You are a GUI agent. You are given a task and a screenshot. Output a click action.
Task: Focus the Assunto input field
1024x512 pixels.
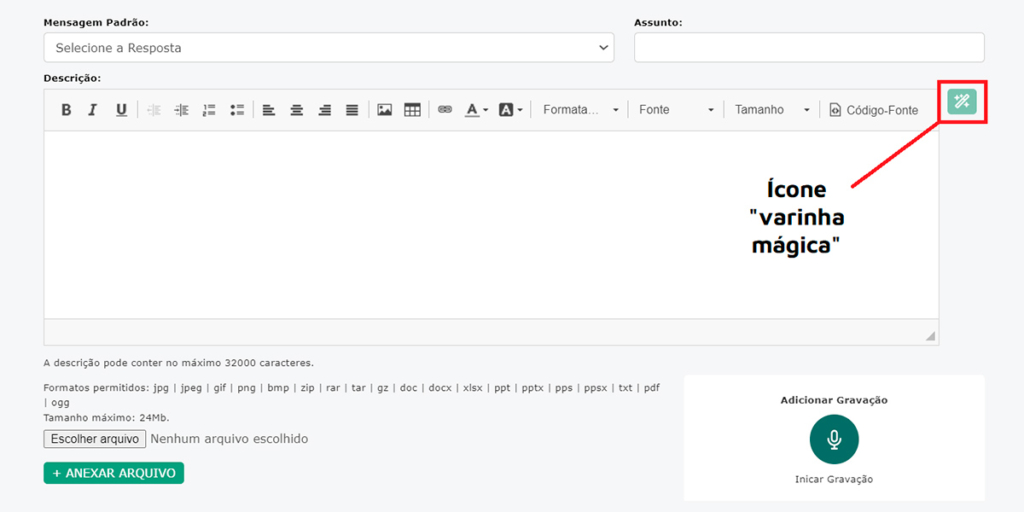(809, 48)
